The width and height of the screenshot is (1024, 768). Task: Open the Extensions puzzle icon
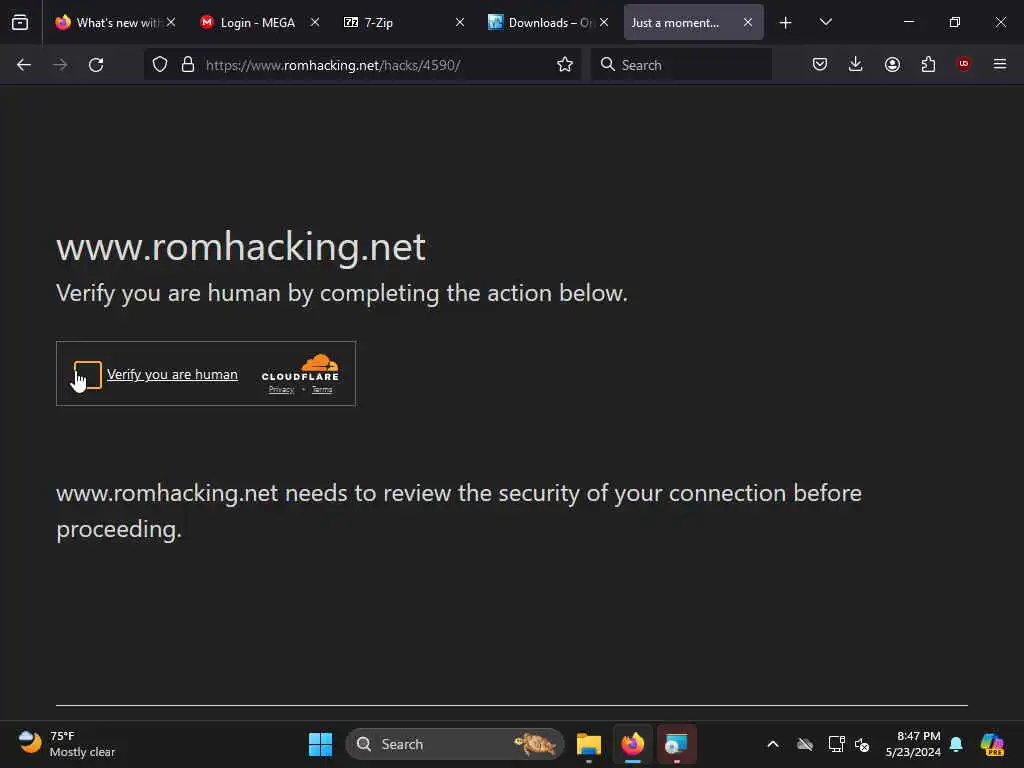928,64
